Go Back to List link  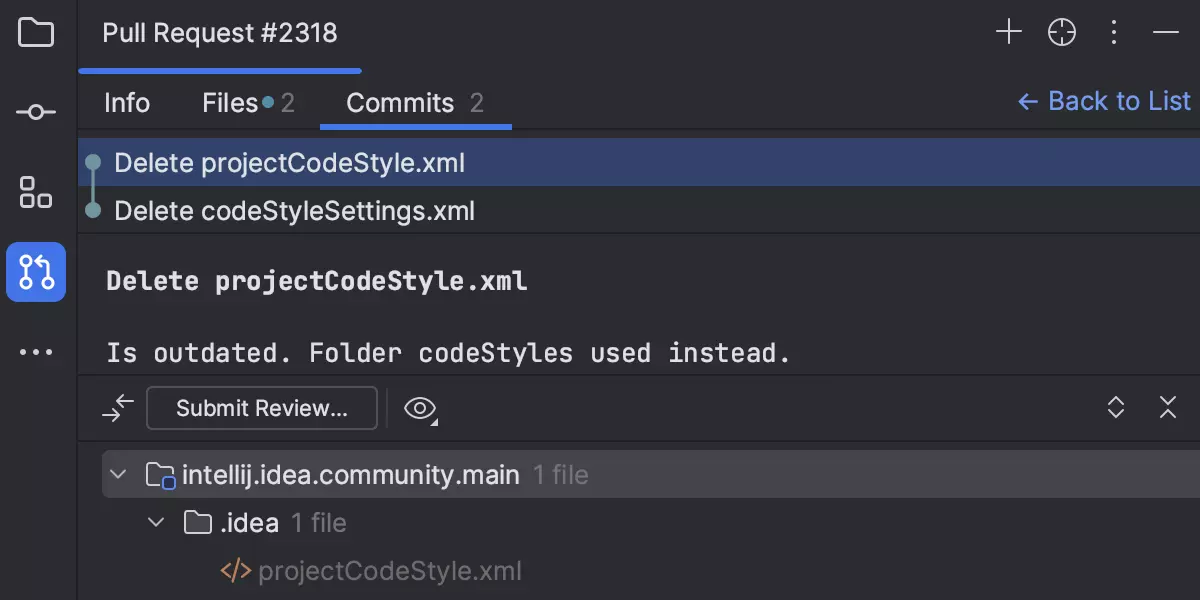pos(1104,101)
